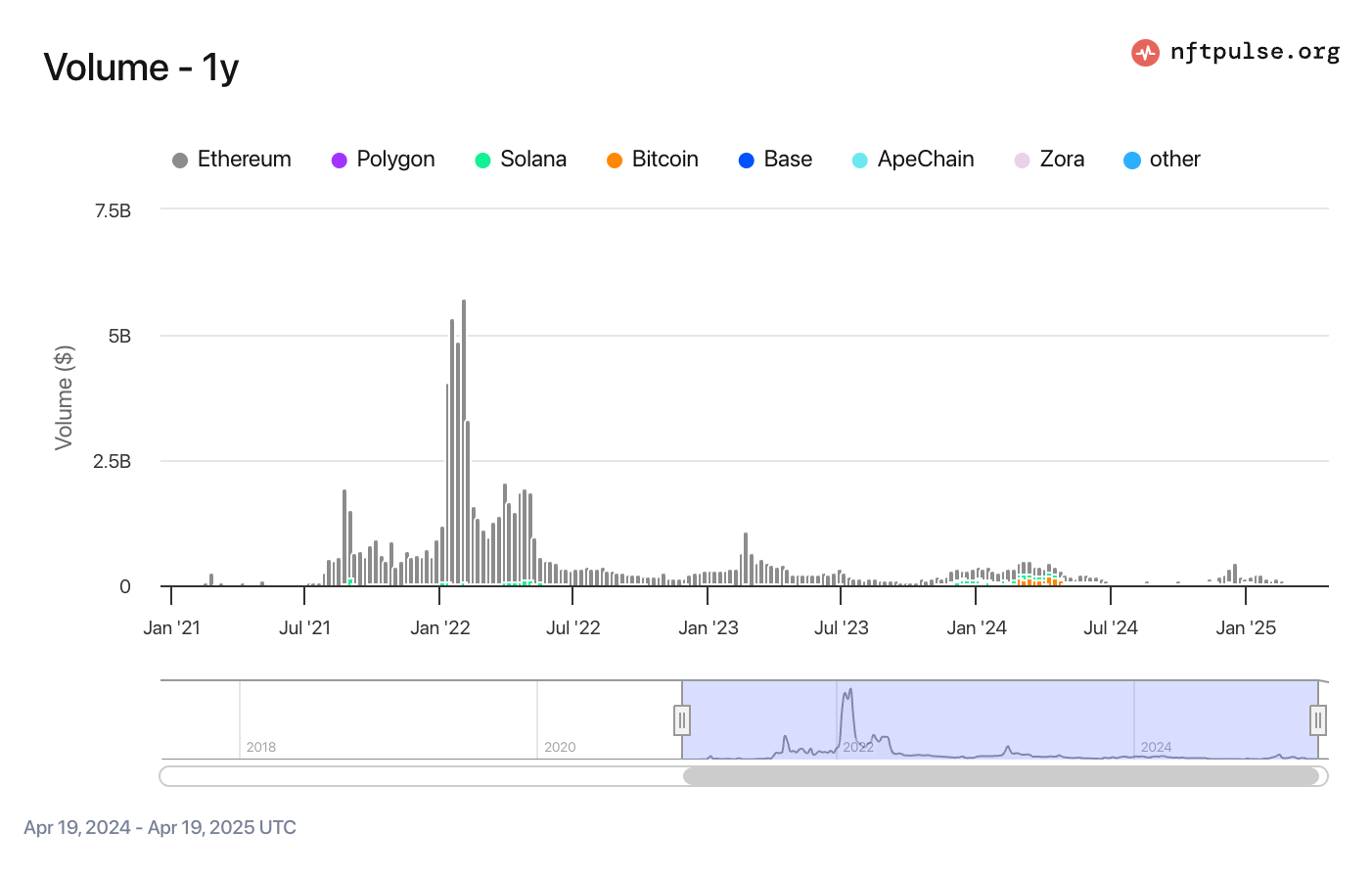The image size is (1372, 877).
Task: Click the 5B y-axis label
Action: coord(119,336)
